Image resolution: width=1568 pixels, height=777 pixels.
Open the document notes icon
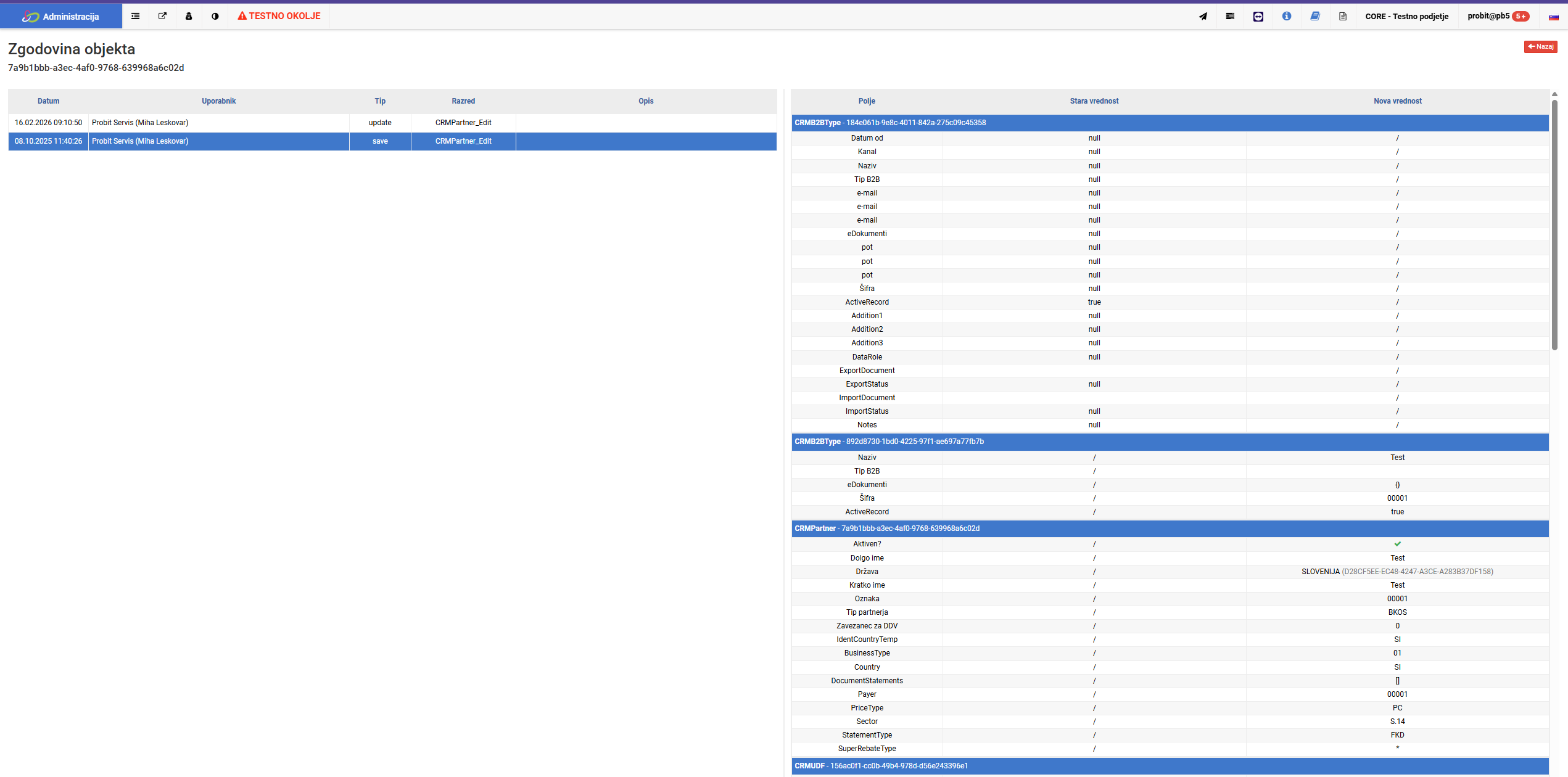pyautogui.click(x=1343, y=16)
